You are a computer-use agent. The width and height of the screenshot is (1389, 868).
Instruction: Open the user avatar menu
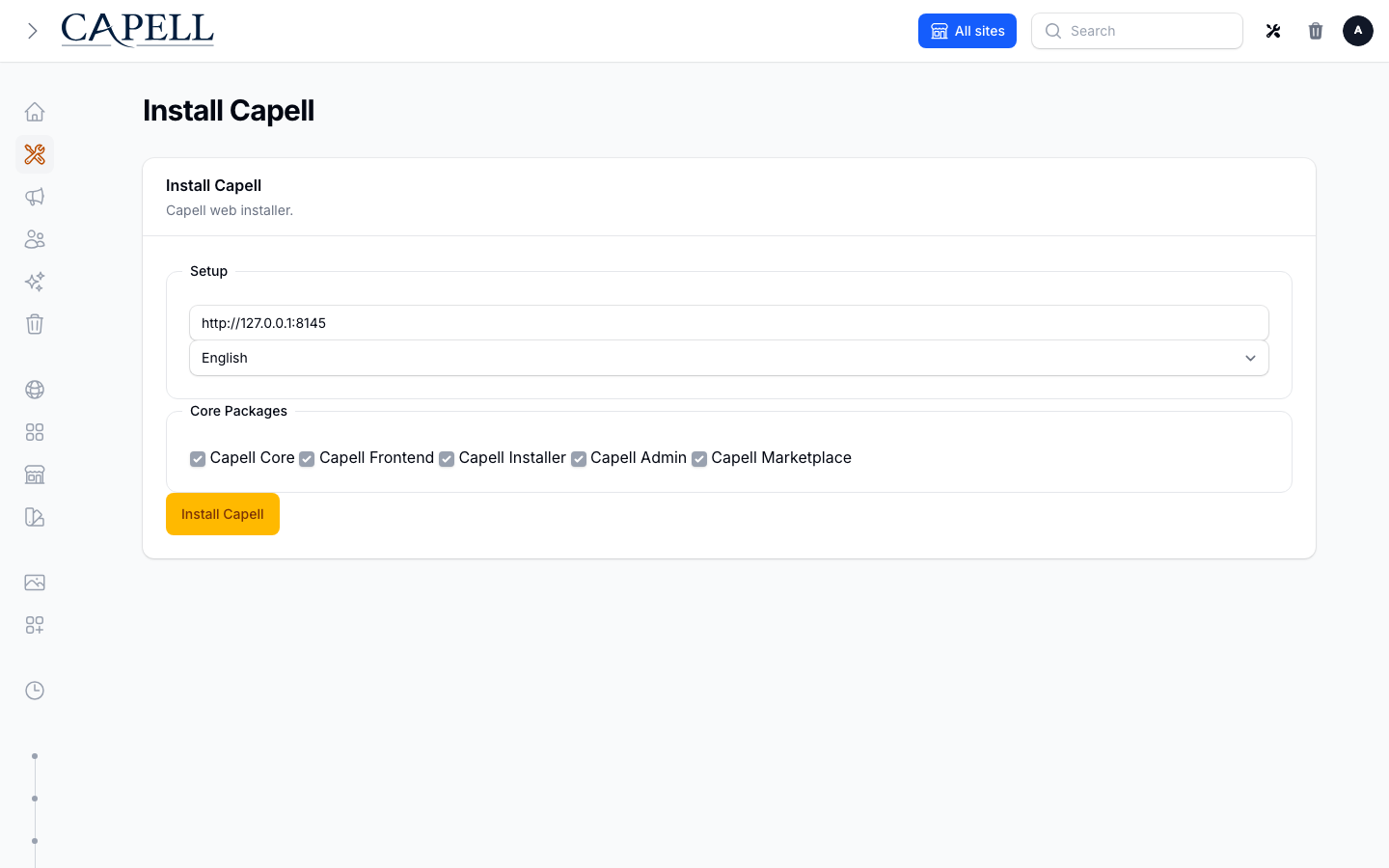click(x=1358, y=31)
